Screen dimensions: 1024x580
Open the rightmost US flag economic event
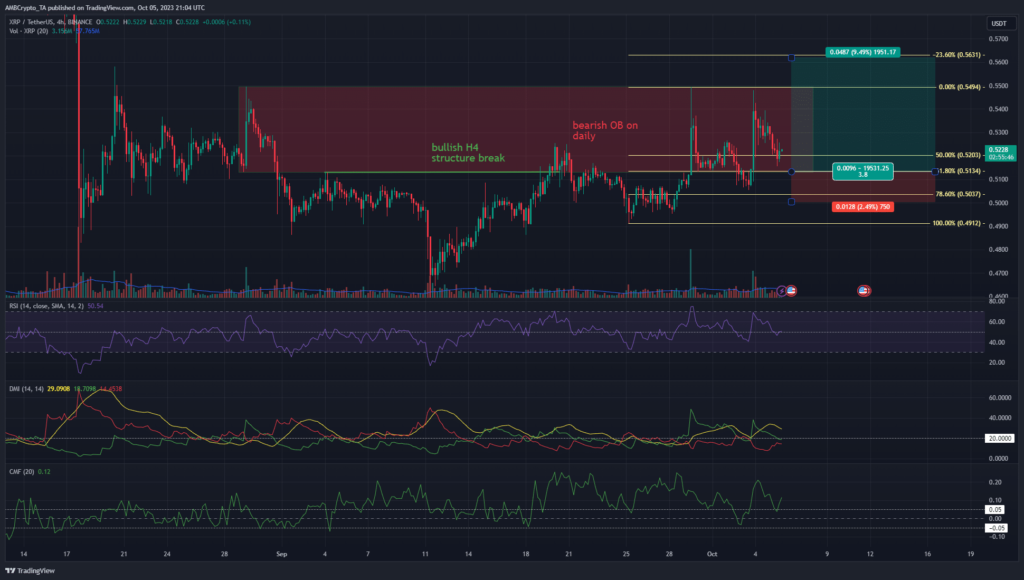(x=865, y=290)
